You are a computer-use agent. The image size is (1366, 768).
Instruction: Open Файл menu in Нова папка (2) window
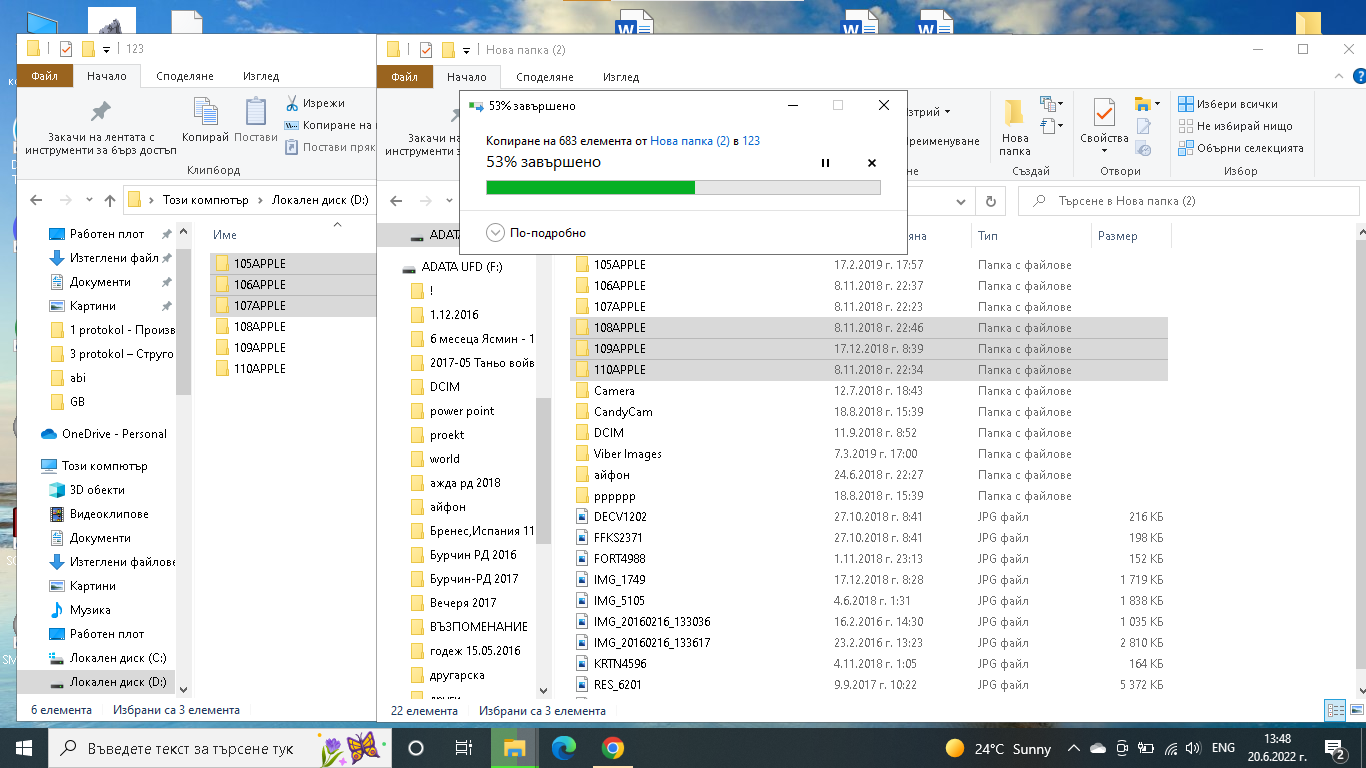click(404, 77)
